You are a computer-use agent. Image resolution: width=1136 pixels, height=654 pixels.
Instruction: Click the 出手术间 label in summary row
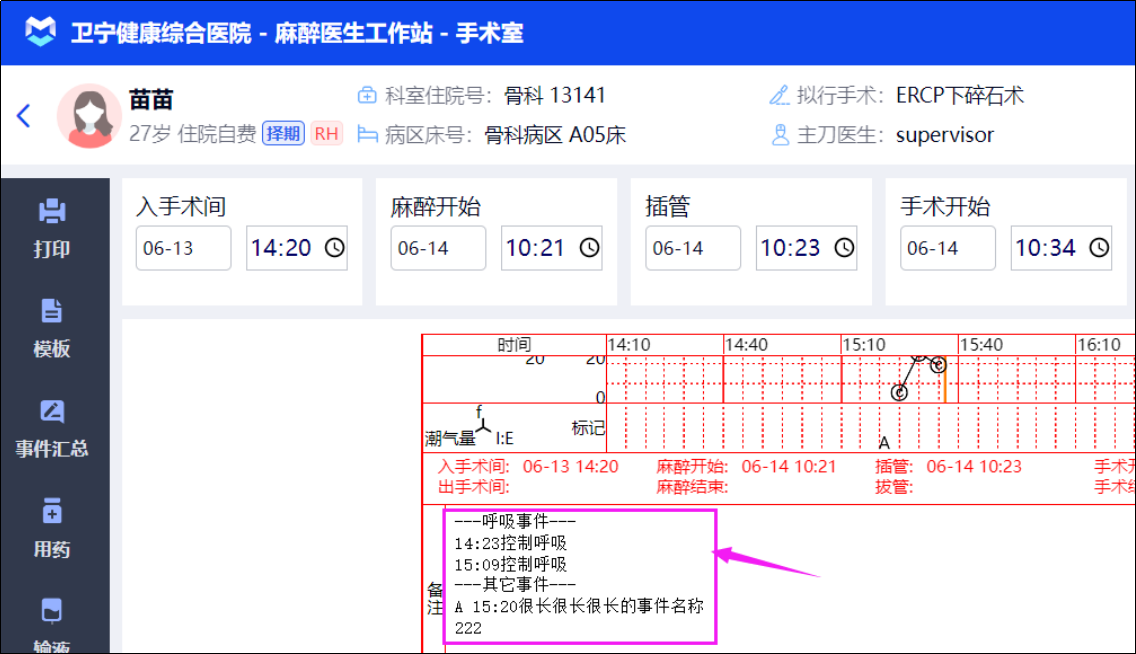[474, 487]
